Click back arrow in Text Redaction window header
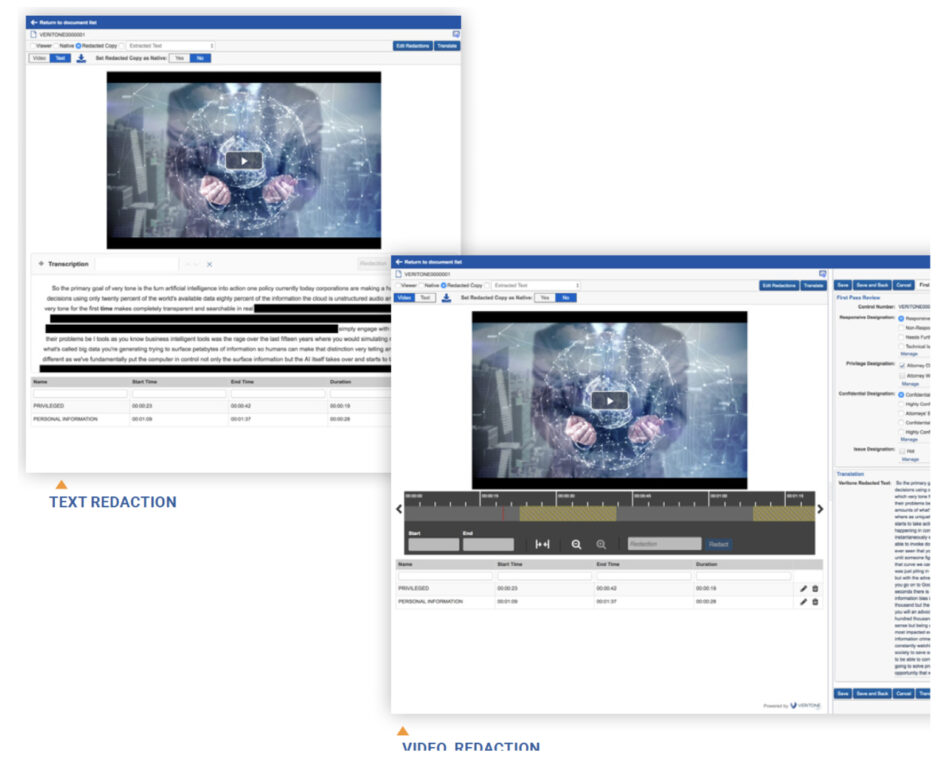The width and height of the screenshot is (950, 764). pos(33,22)
